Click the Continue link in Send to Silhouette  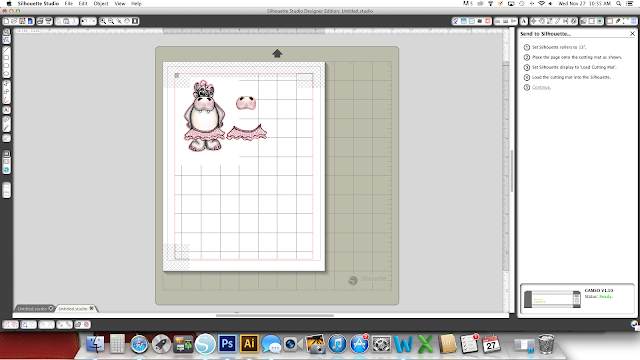[541, 87]
